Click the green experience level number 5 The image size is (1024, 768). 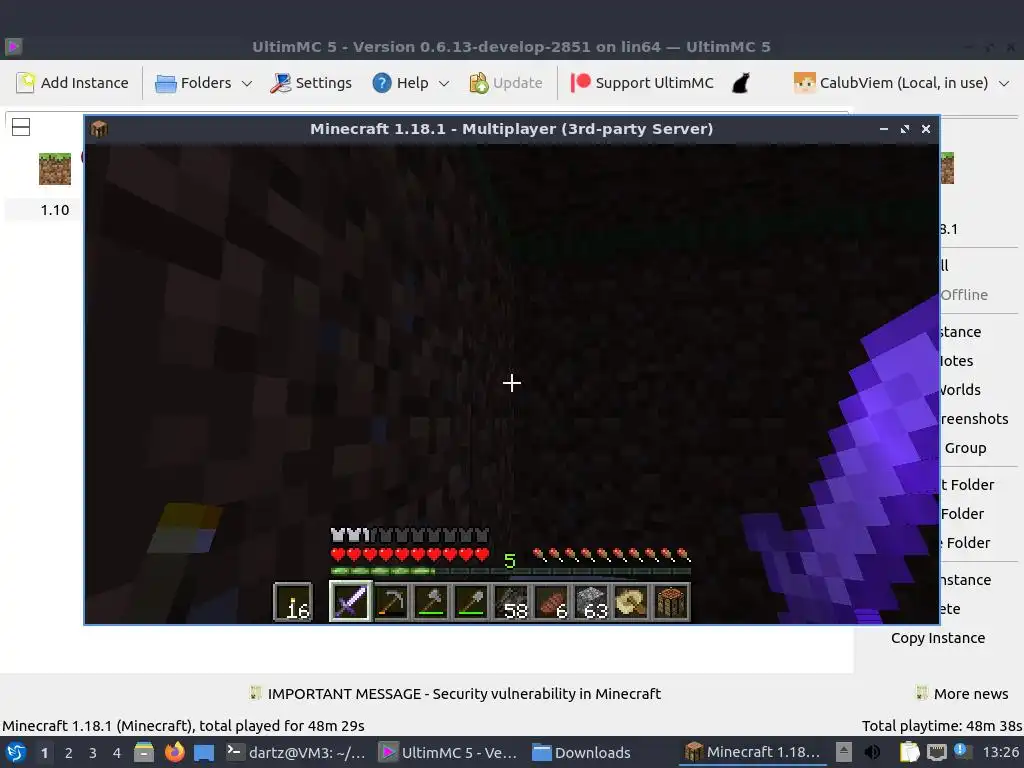[x=510, y=561]
